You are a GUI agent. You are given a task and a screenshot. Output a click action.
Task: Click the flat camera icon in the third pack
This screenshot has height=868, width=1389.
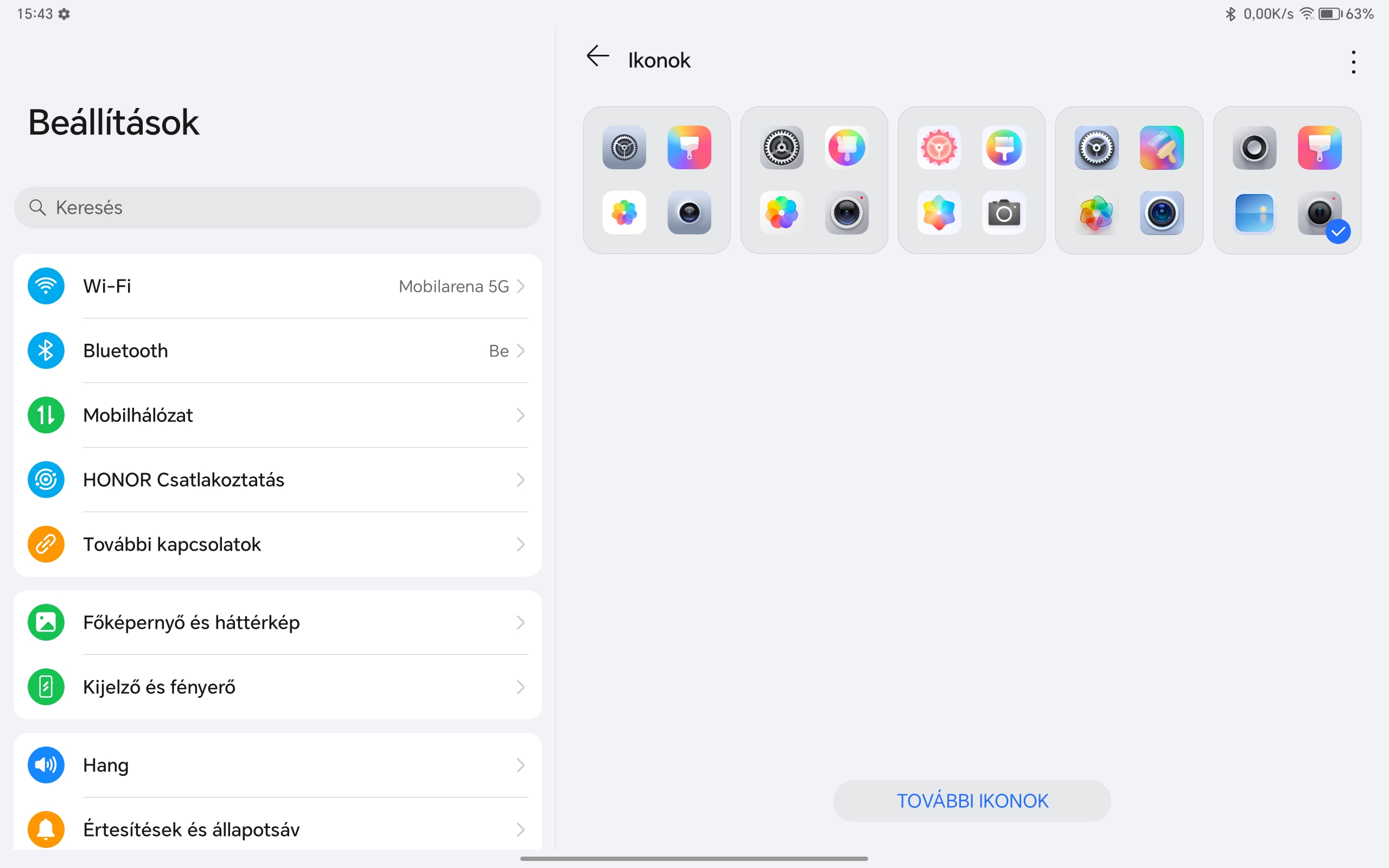coord(1004,213)
